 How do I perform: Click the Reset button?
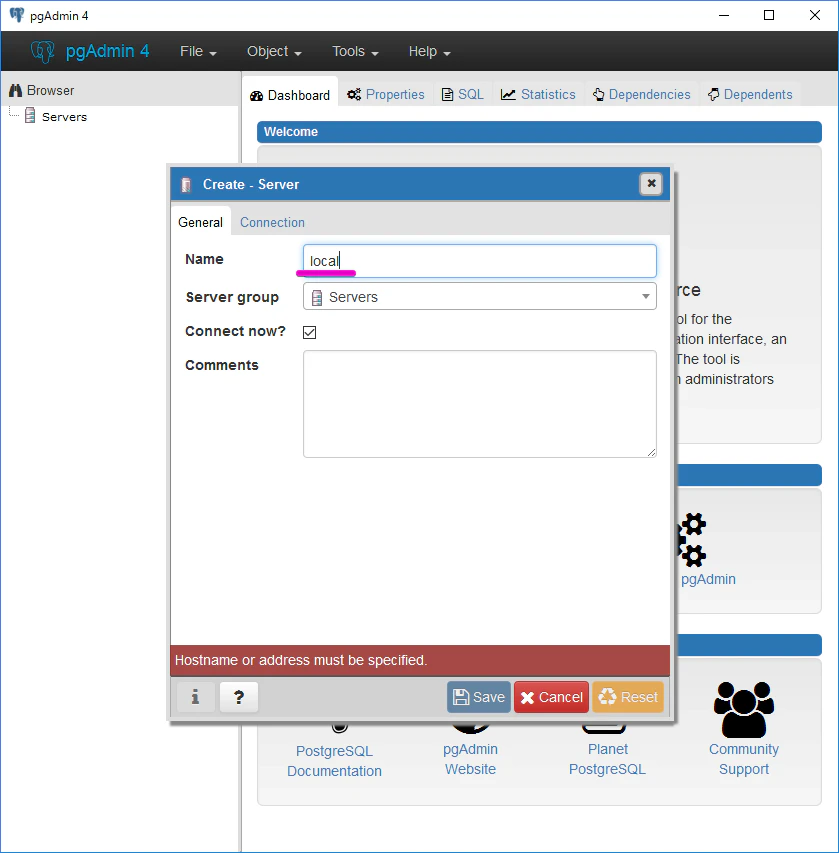click(x=628, y=697)
